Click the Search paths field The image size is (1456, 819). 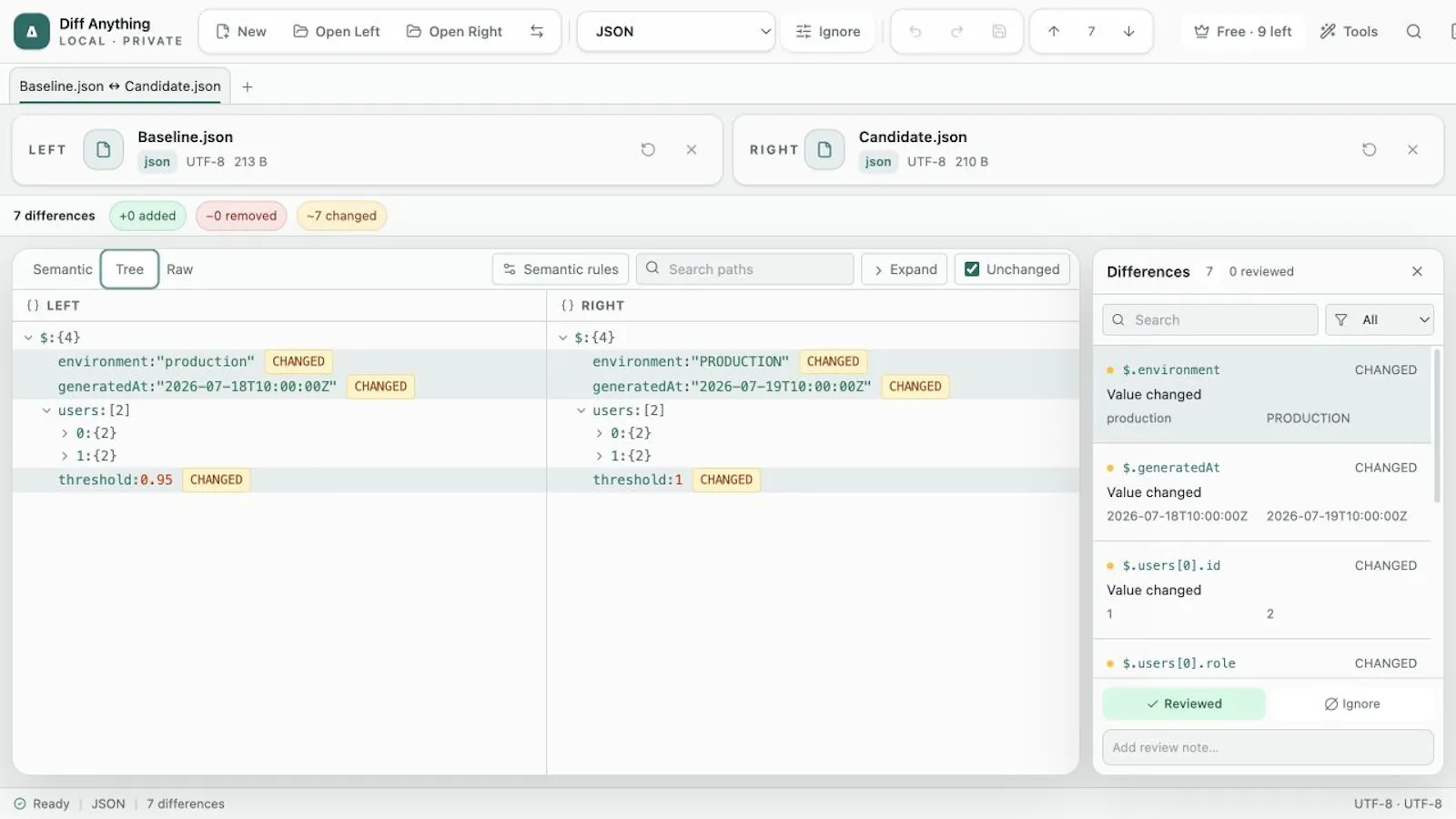(x=745, y=269)
